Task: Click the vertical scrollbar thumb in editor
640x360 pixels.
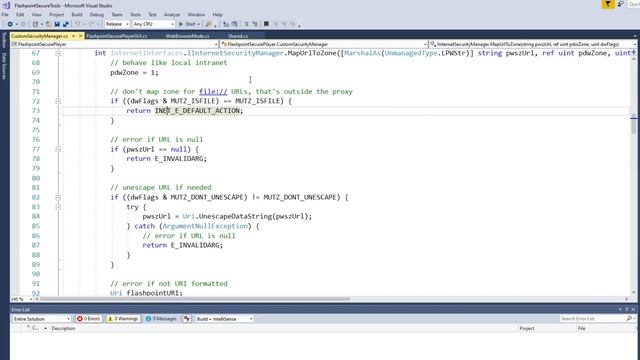Action: click(633, 124)
